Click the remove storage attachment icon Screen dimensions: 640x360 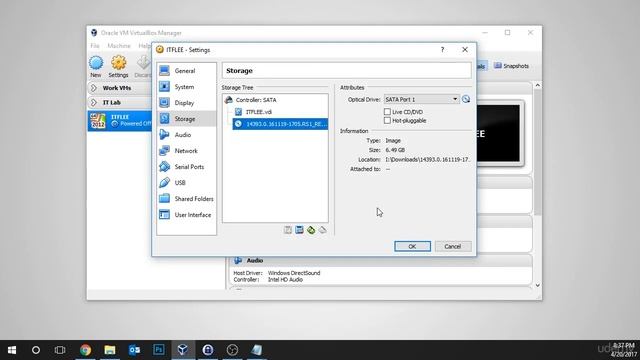click(x=322, y=230)
